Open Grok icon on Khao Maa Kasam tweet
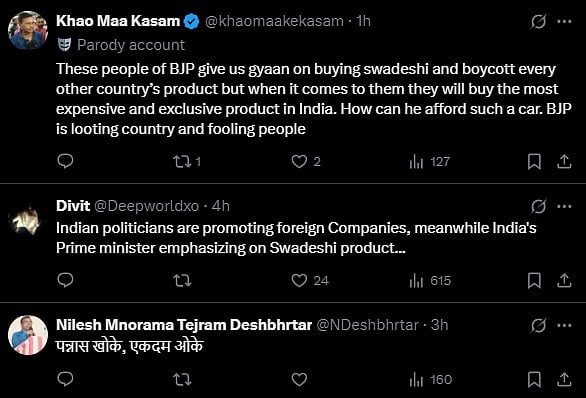Image resolution: width=586 pixels, height=398 pixels. point(539,21)
